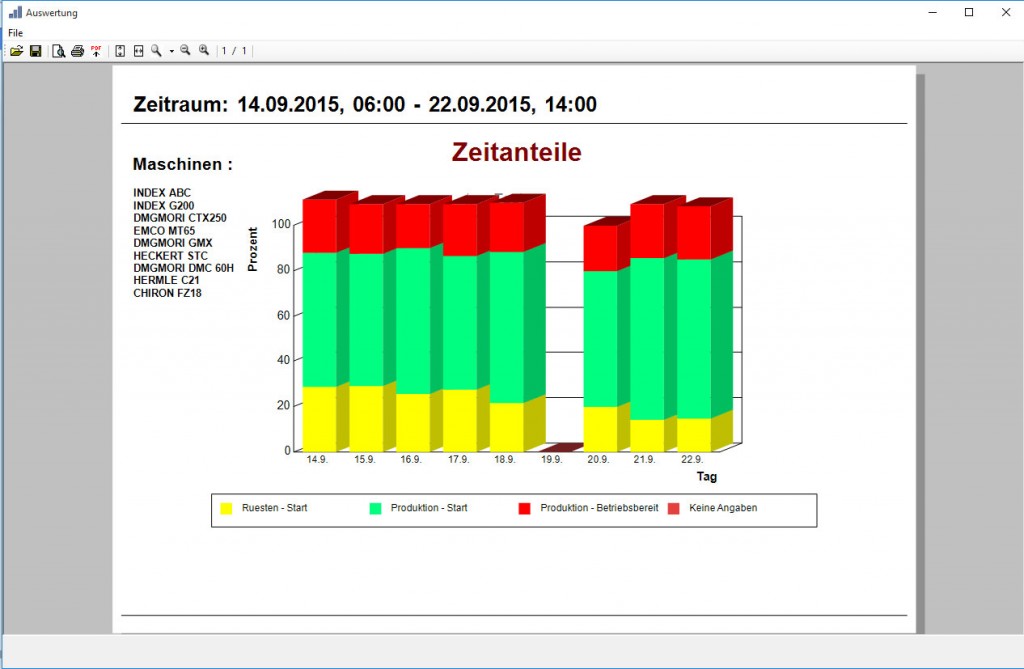Open print preview with the magnifier page icon
This screenshot has width=1024, height=669.
pos(58,51)
